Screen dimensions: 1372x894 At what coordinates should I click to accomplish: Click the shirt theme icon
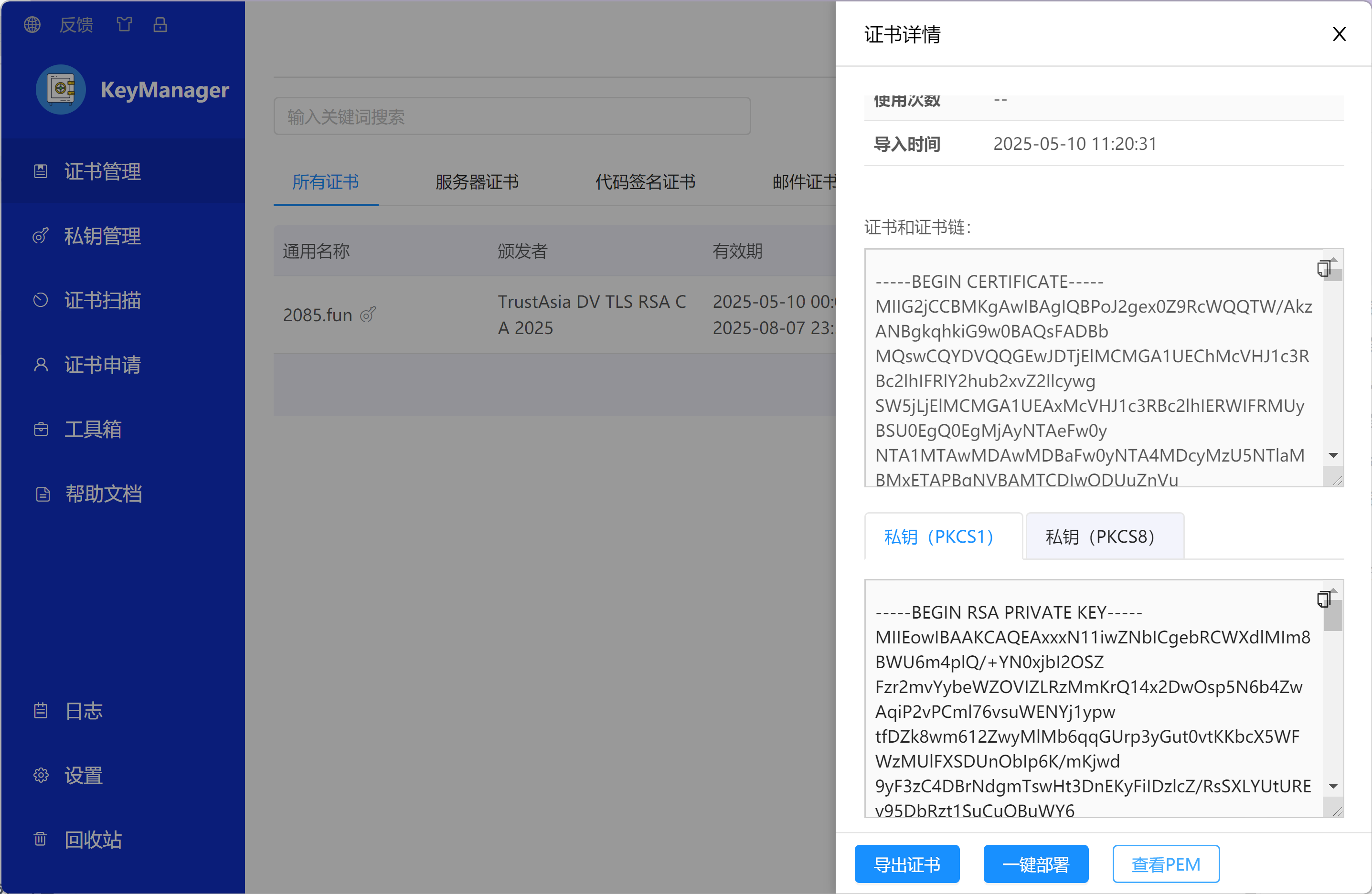click(125, 25)
